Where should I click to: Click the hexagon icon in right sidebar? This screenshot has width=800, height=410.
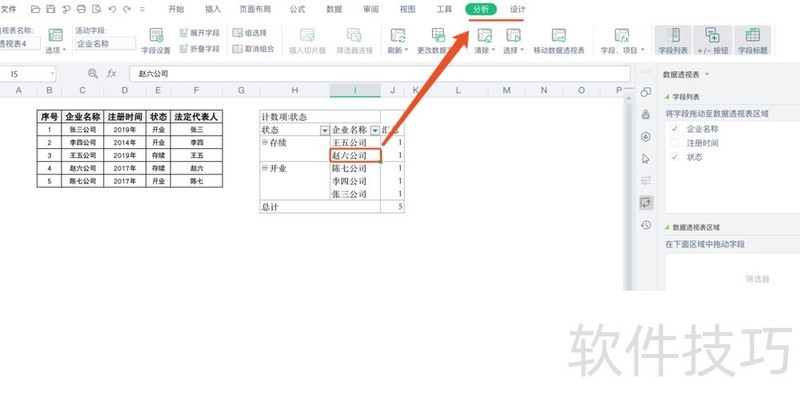[x=646, y=137]
